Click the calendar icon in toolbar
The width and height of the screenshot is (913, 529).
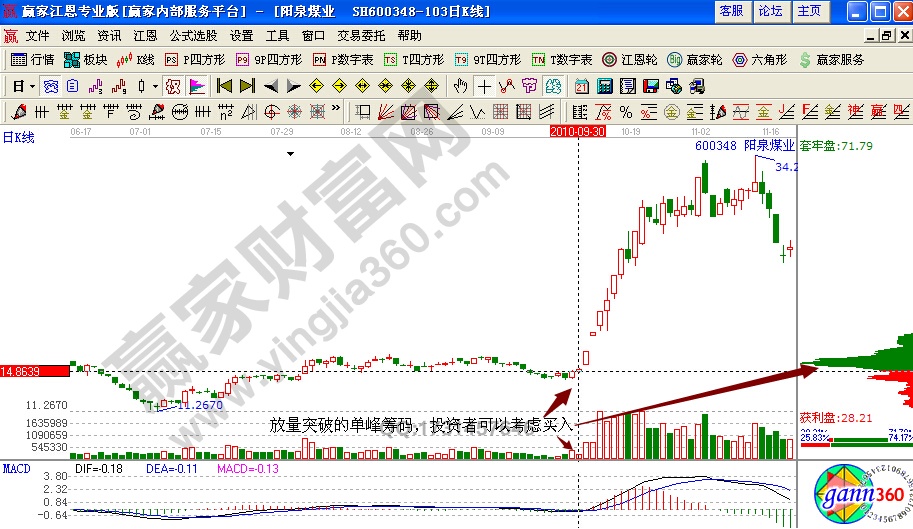[x=582, y=86]
